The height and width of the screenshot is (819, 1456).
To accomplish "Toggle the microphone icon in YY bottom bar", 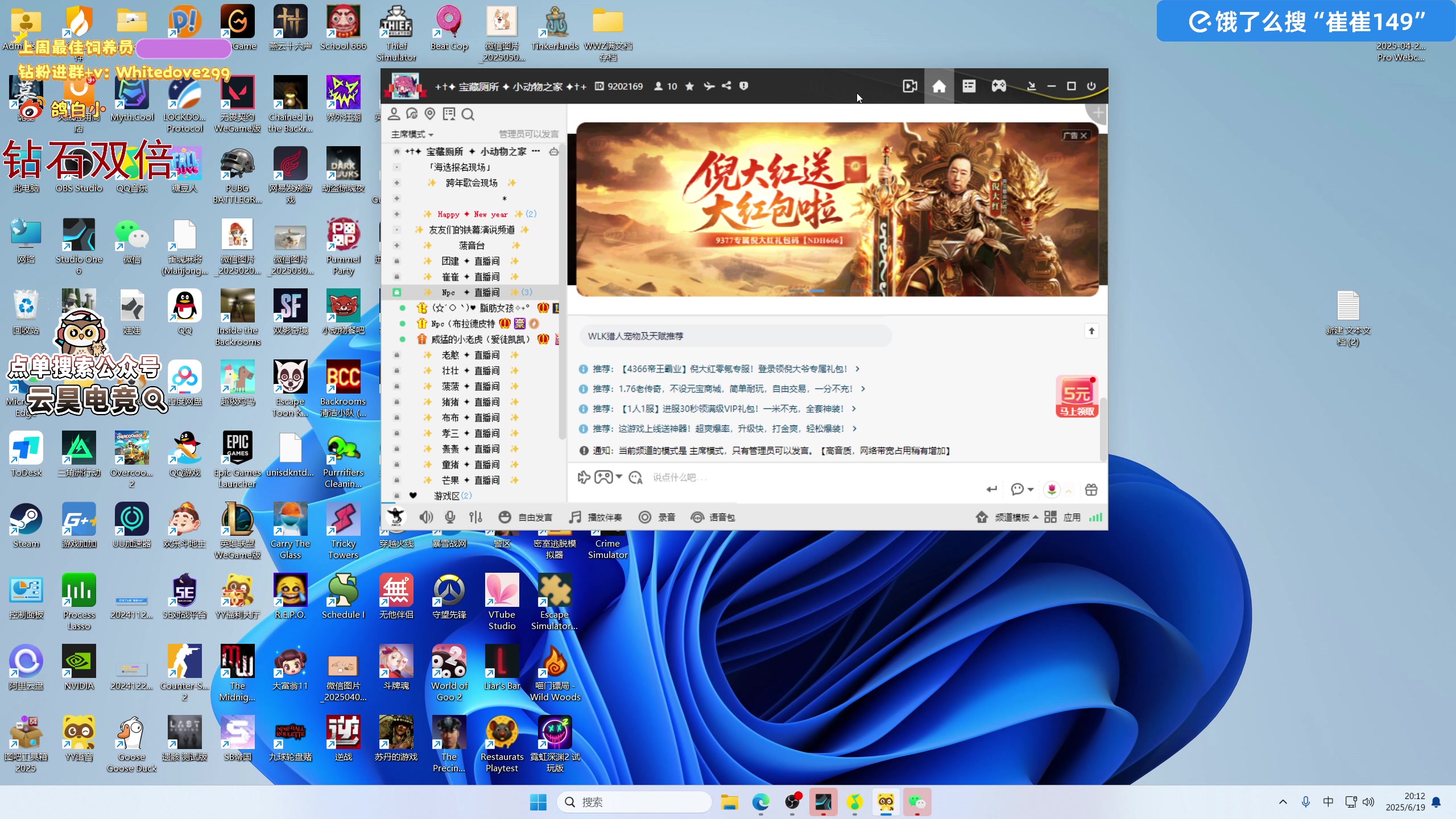I will (450, 517).
